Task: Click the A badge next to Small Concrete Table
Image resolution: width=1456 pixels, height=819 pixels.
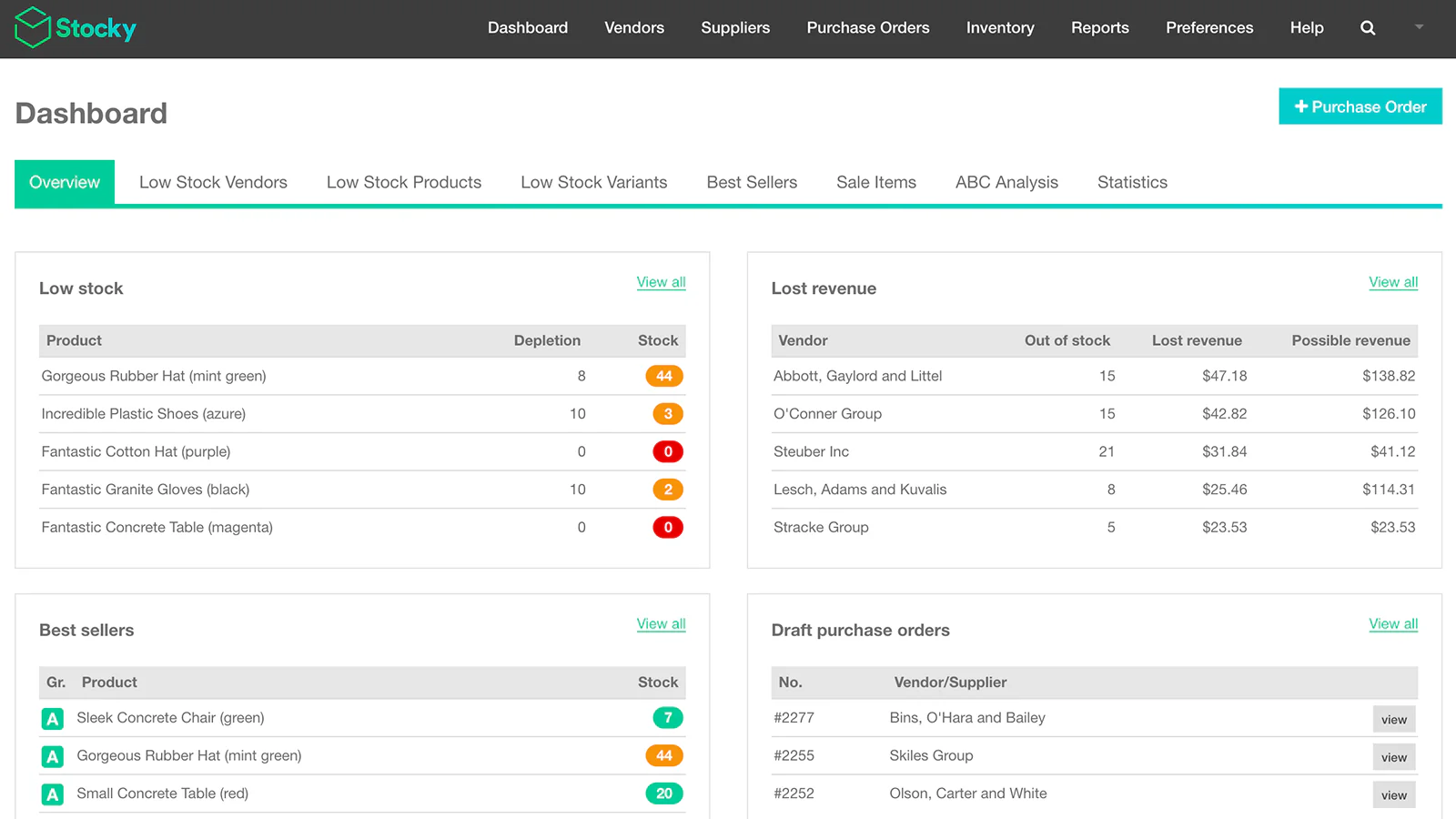Action: coord(52,793)
